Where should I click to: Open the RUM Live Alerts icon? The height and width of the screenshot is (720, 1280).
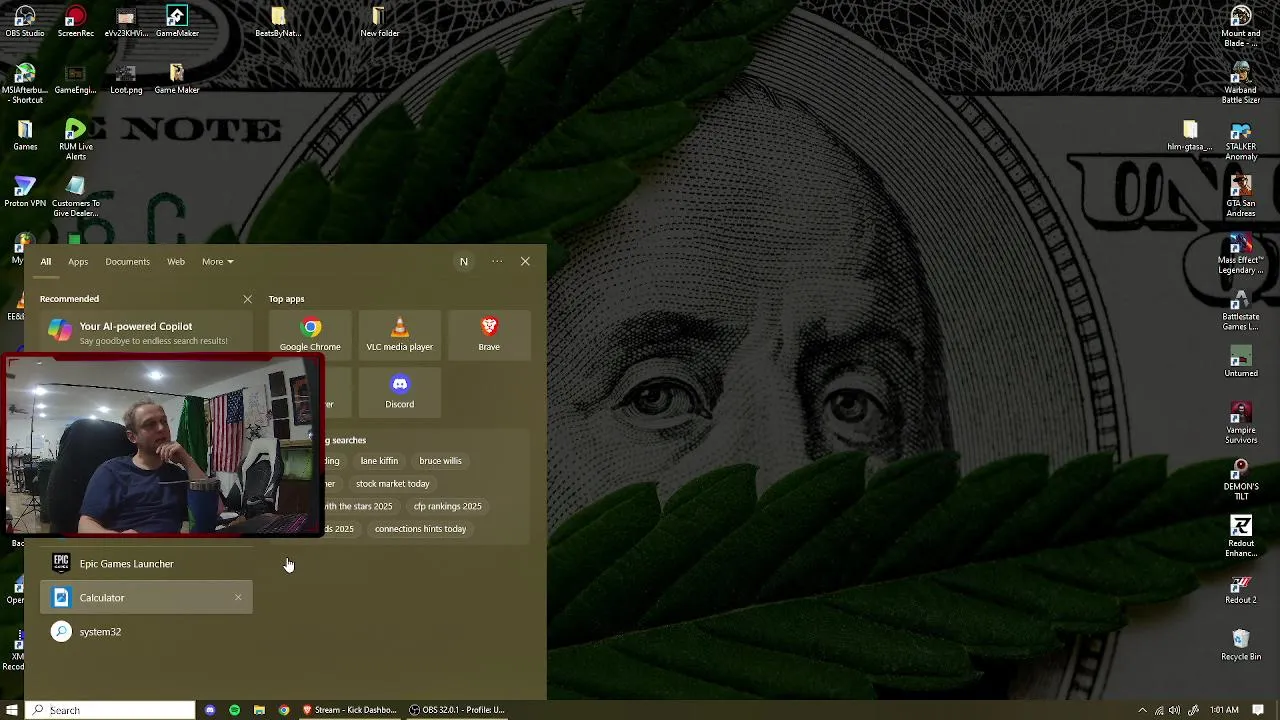[x=76, y=140]
